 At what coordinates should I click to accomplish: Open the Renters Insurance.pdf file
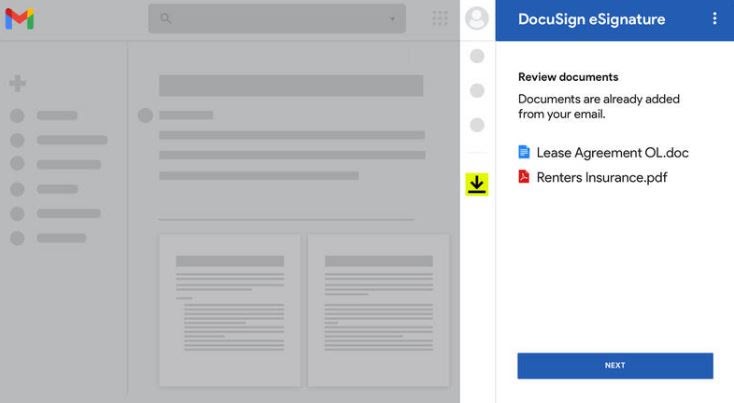pyautogui.click(x=593, y=177)
